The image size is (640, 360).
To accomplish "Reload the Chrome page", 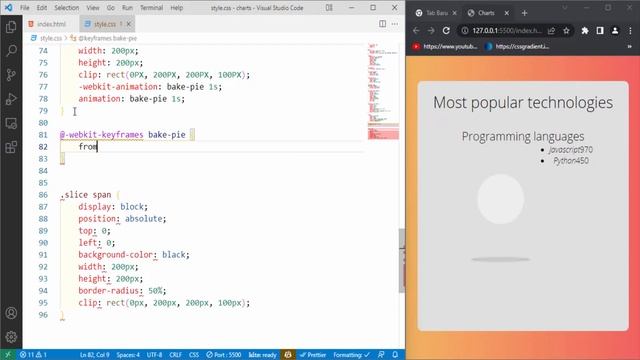I will (x=446, y=31).
